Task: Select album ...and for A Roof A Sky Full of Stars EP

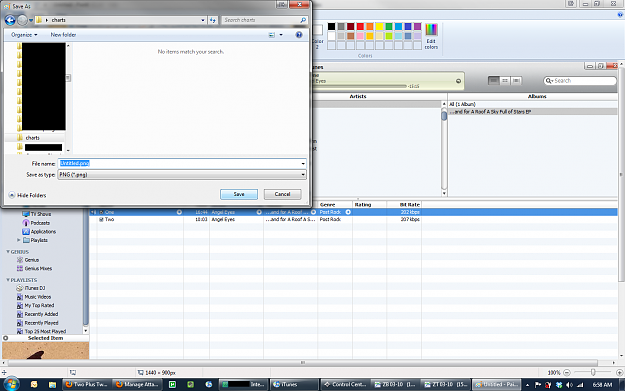Action: 533,112
